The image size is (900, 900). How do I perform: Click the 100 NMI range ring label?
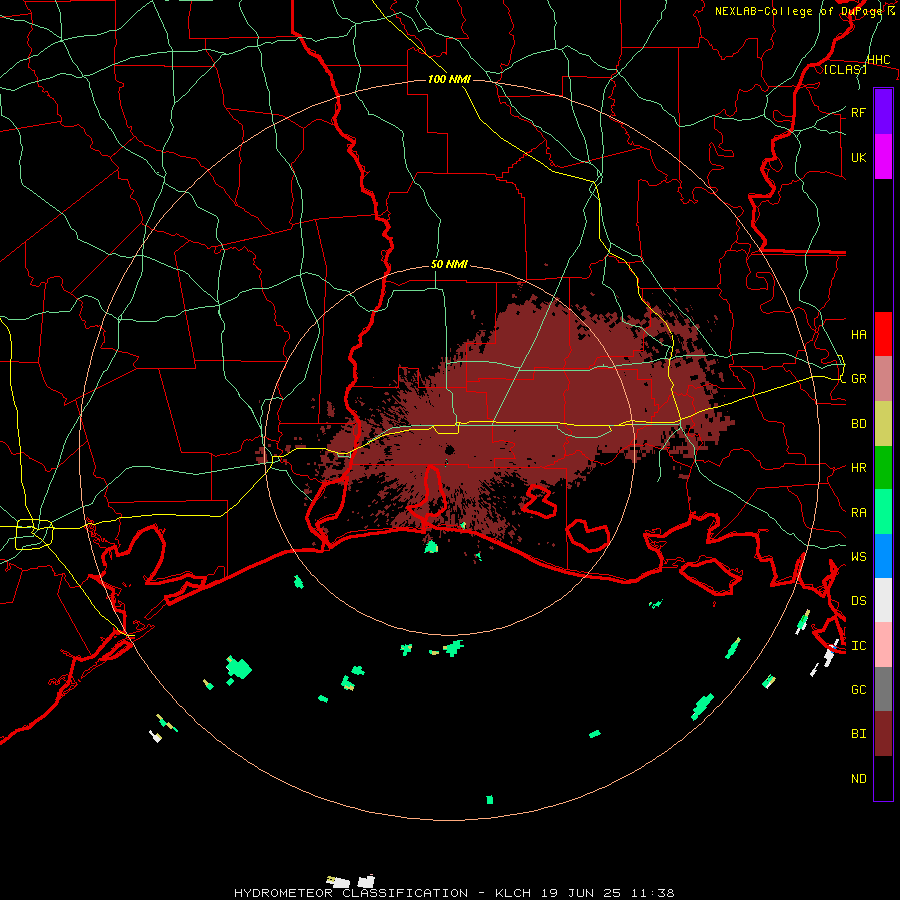[x=449, y=79]
